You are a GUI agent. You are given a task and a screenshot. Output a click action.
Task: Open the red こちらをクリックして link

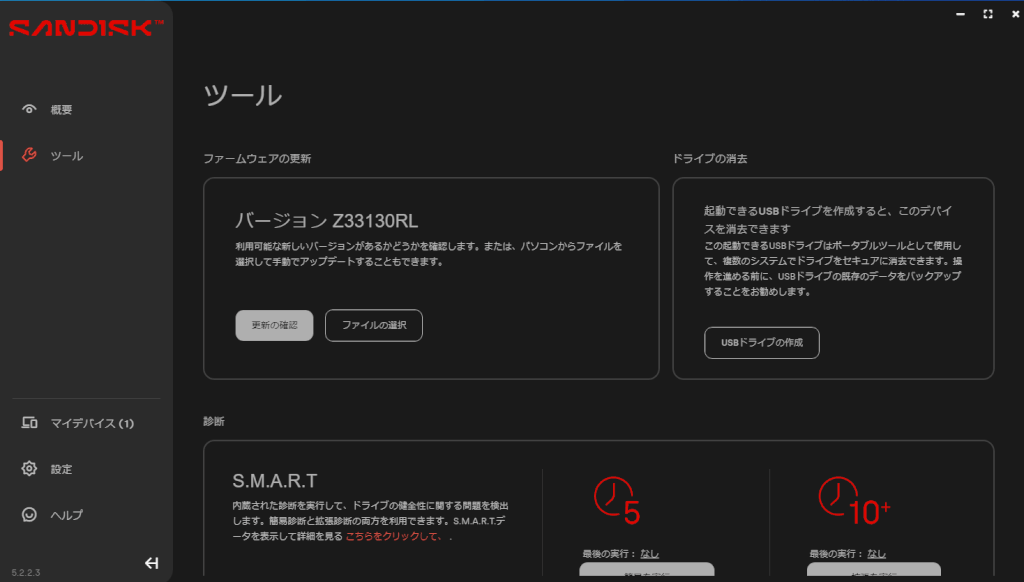click(393, 536)
